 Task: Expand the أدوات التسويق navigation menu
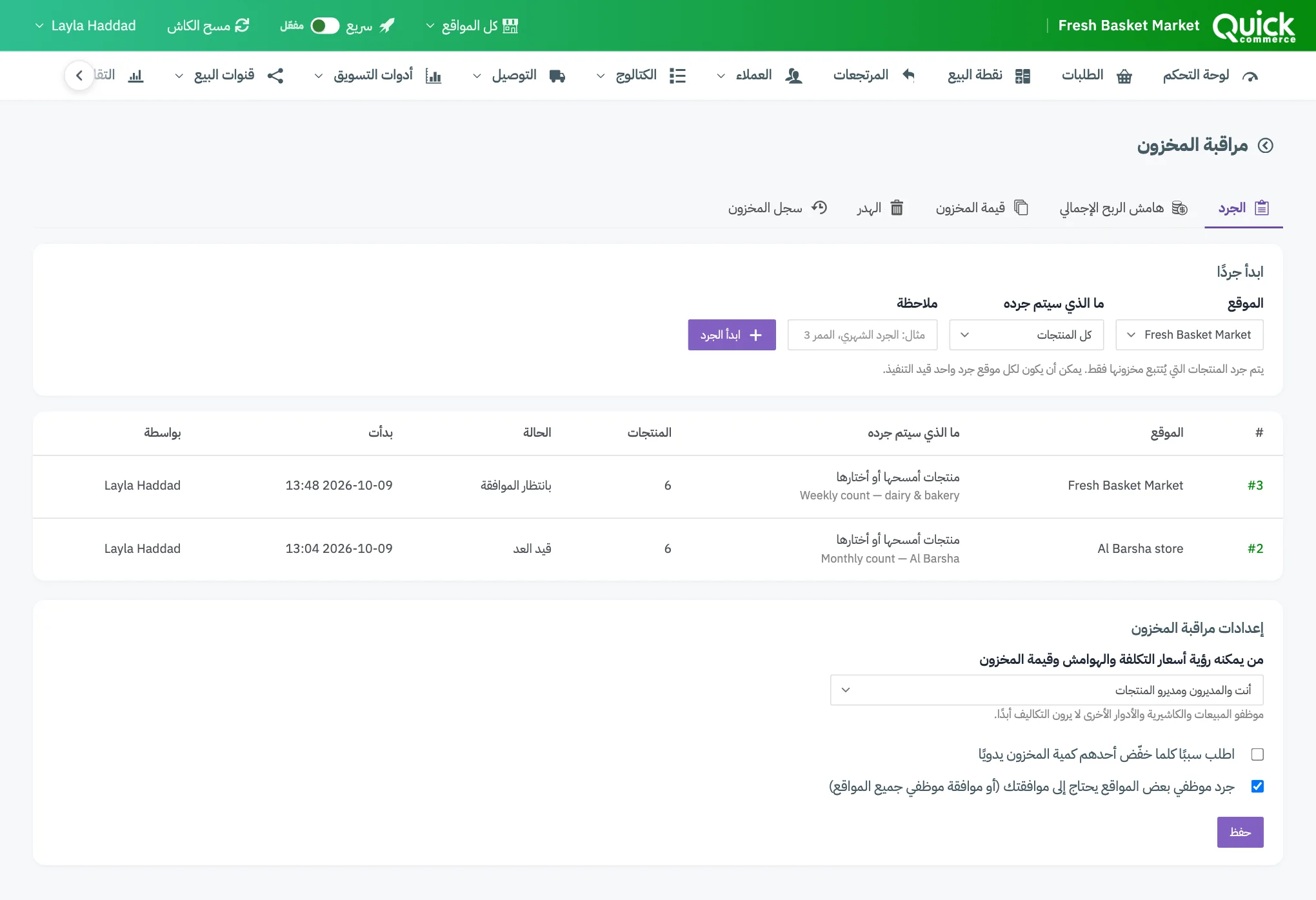tap(377, 75)
